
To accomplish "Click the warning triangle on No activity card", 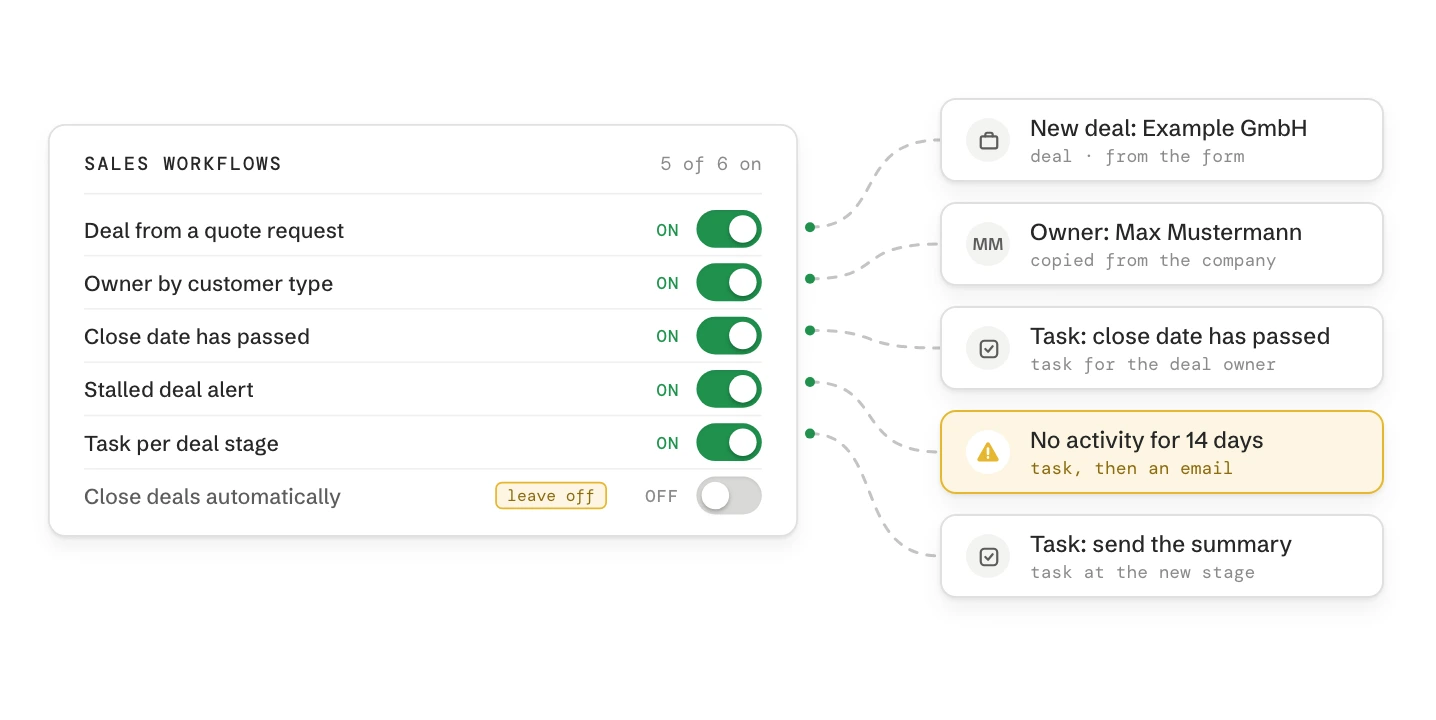I will tap(988, 453).
